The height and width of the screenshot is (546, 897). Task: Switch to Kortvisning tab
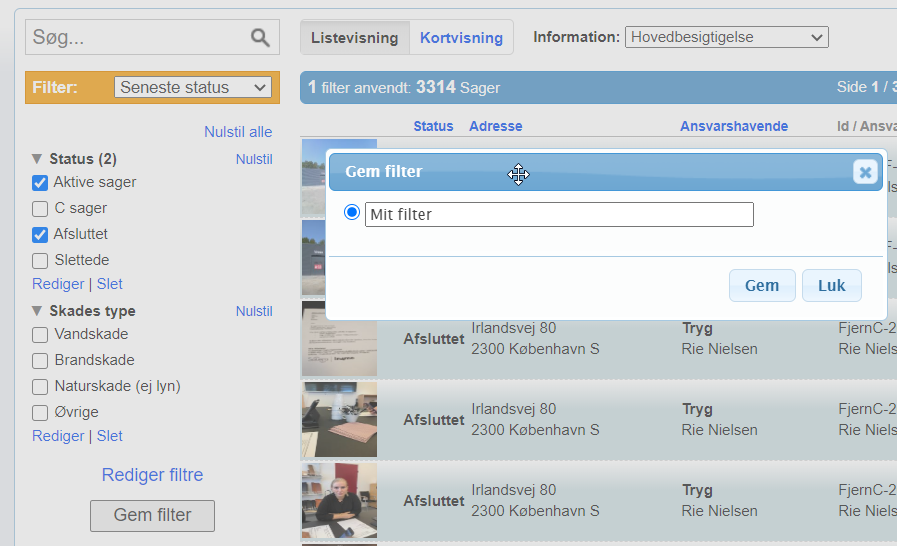tap(461, 38)
